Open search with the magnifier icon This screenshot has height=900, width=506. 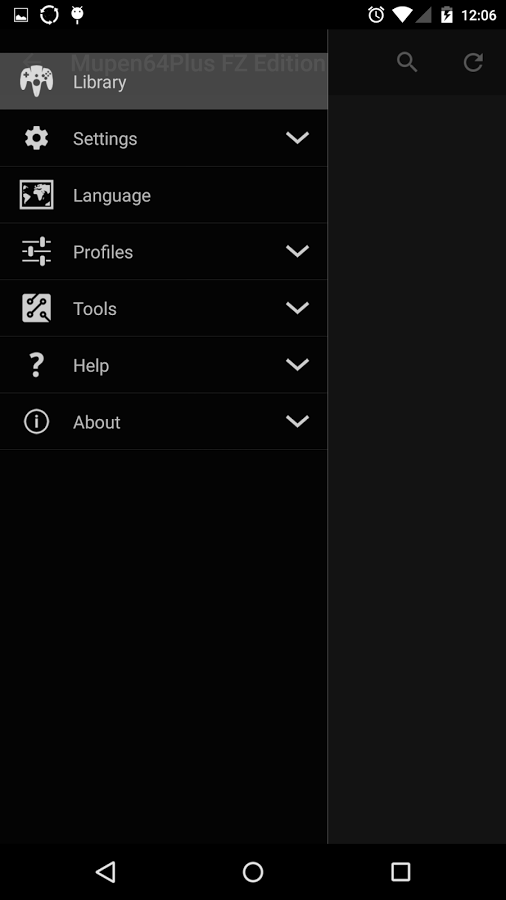(x=407, y=62)
